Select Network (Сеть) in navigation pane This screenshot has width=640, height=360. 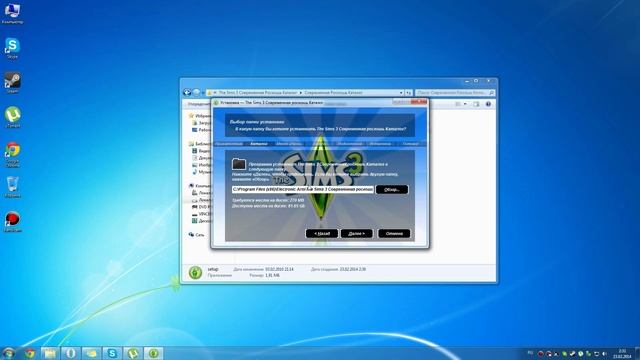(196, 235)
